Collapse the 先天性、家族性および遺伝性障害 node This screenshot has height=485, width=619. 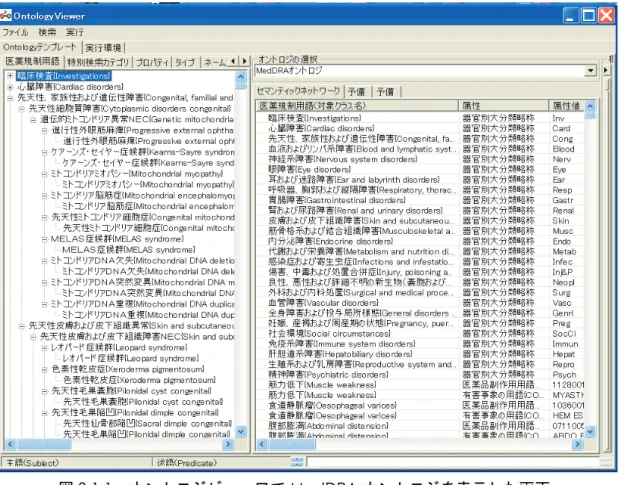(10, 98)
